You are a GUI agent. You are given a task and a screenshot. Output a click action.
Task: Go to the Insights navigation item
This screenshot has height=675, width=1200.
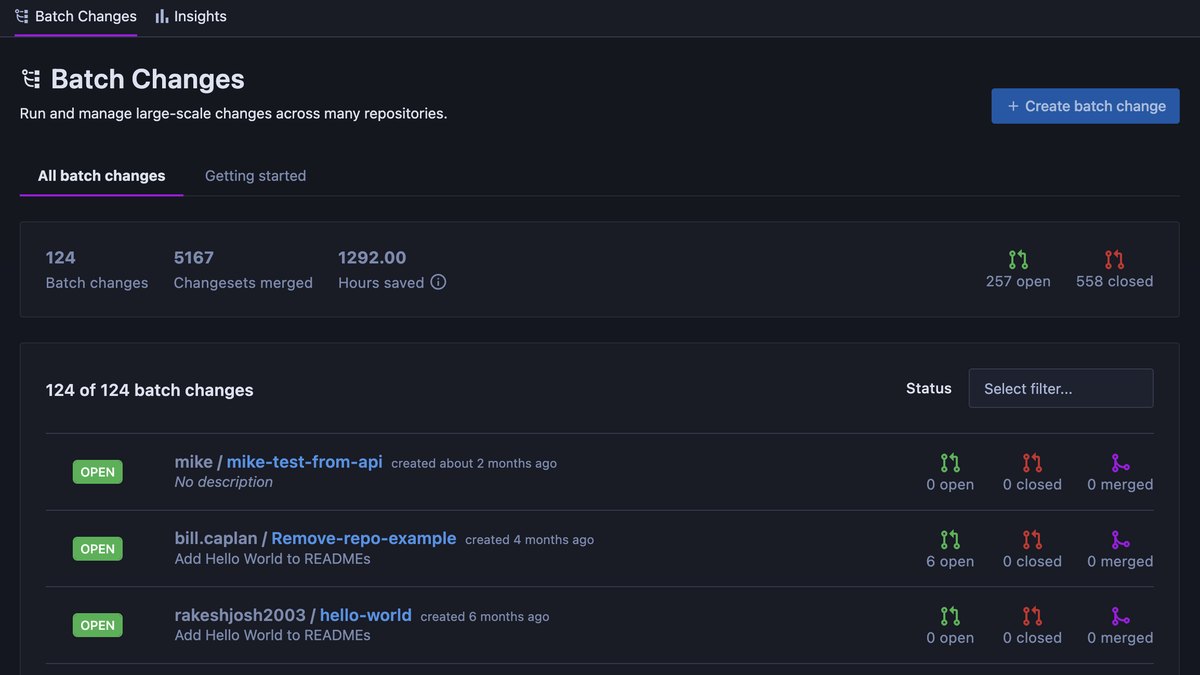pos(191,16)
